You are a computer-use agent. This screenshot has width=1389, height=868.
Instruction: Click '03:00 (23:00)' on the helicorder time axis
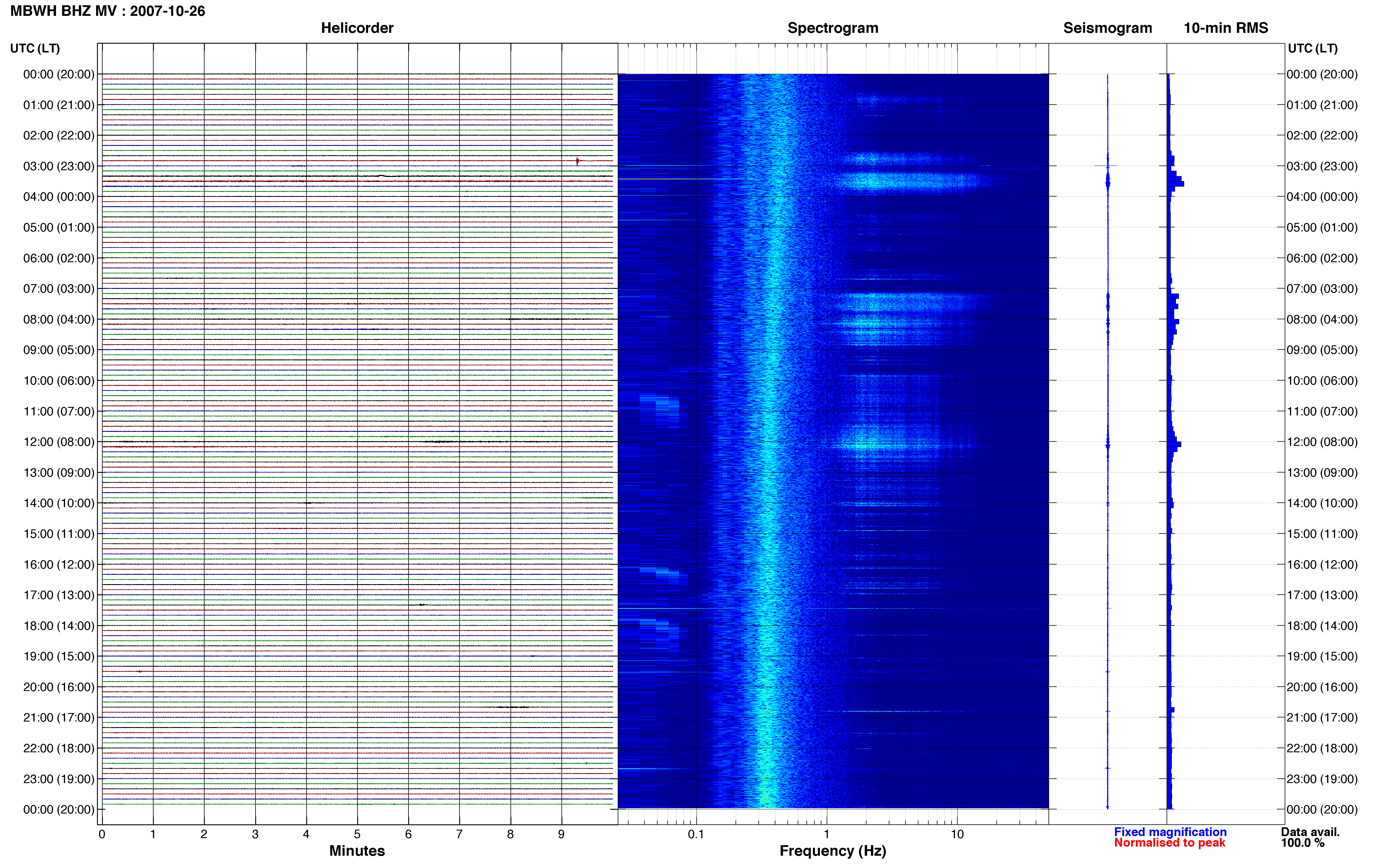pos(59,166)
